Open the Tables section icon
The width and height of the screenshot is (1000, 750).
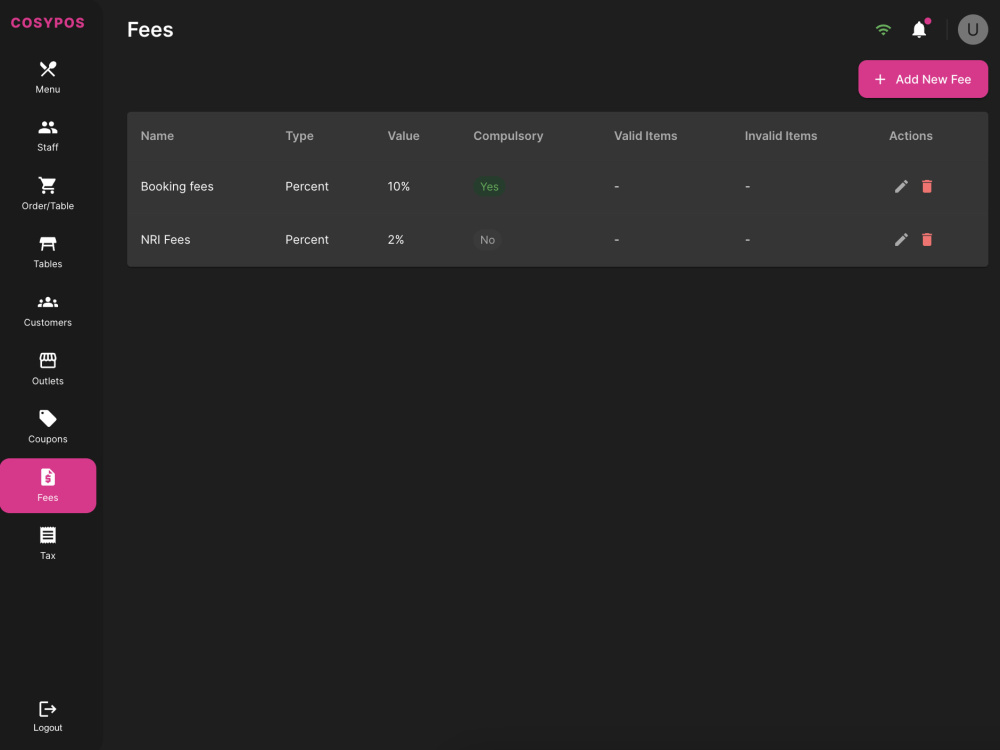(48, 244)
